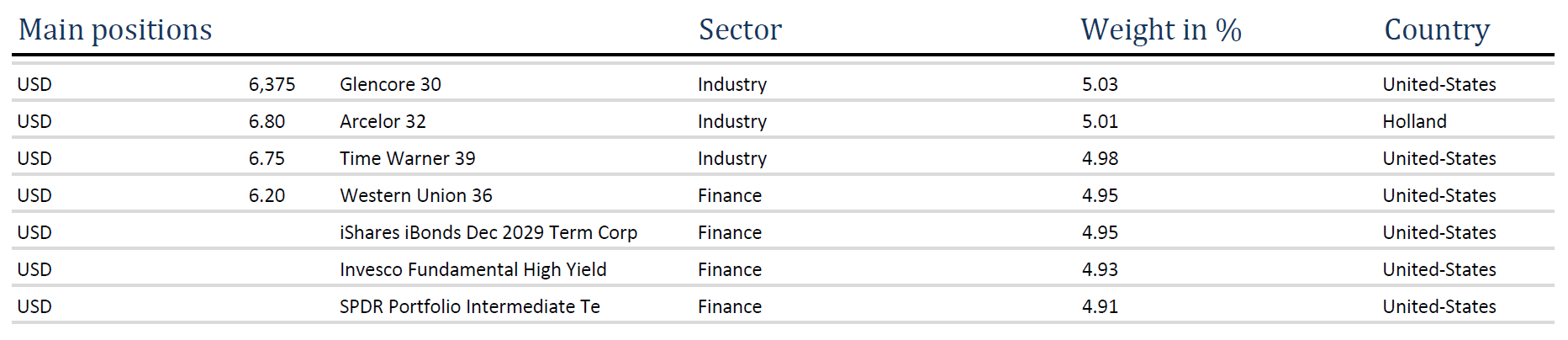
Task: Click the Sector column header
Action: [x=740, y=29]
